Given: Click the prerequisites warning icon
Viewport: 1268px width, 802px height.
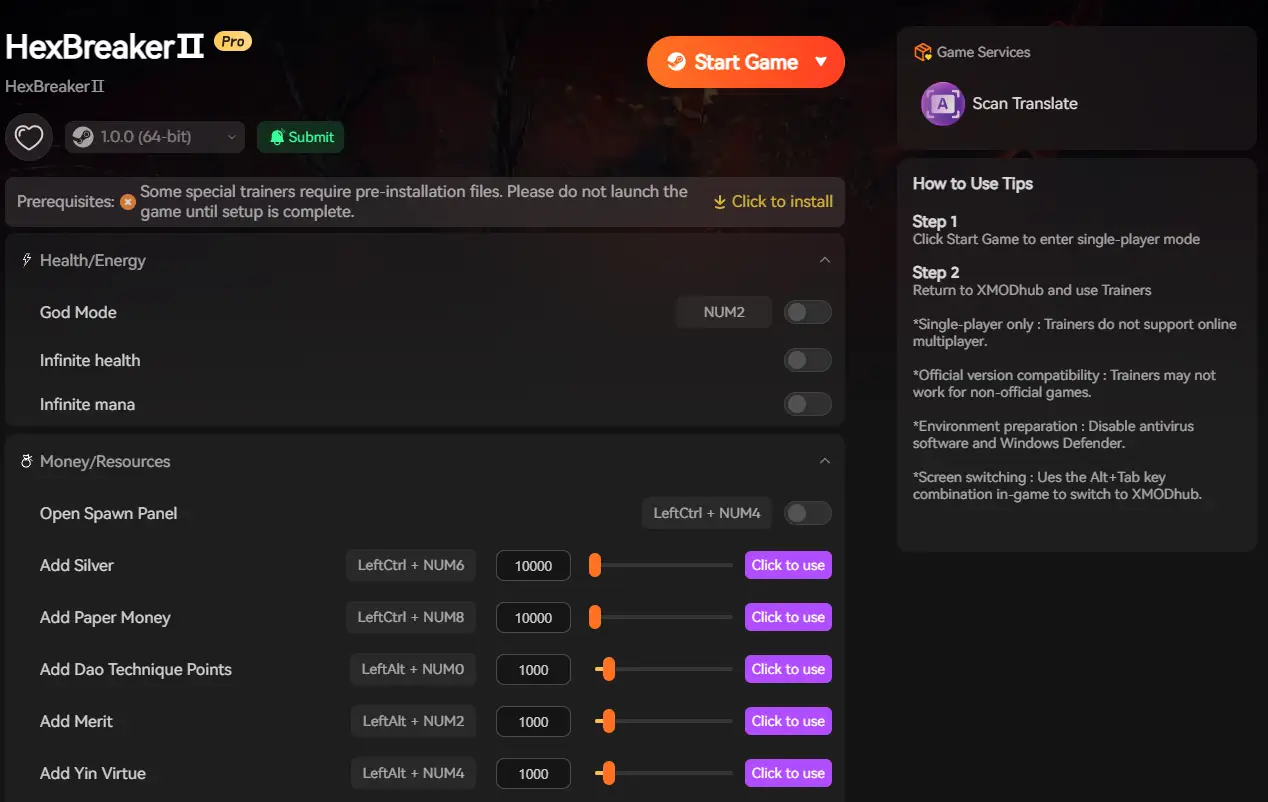Looking at the screenshot, I should 128,202.
